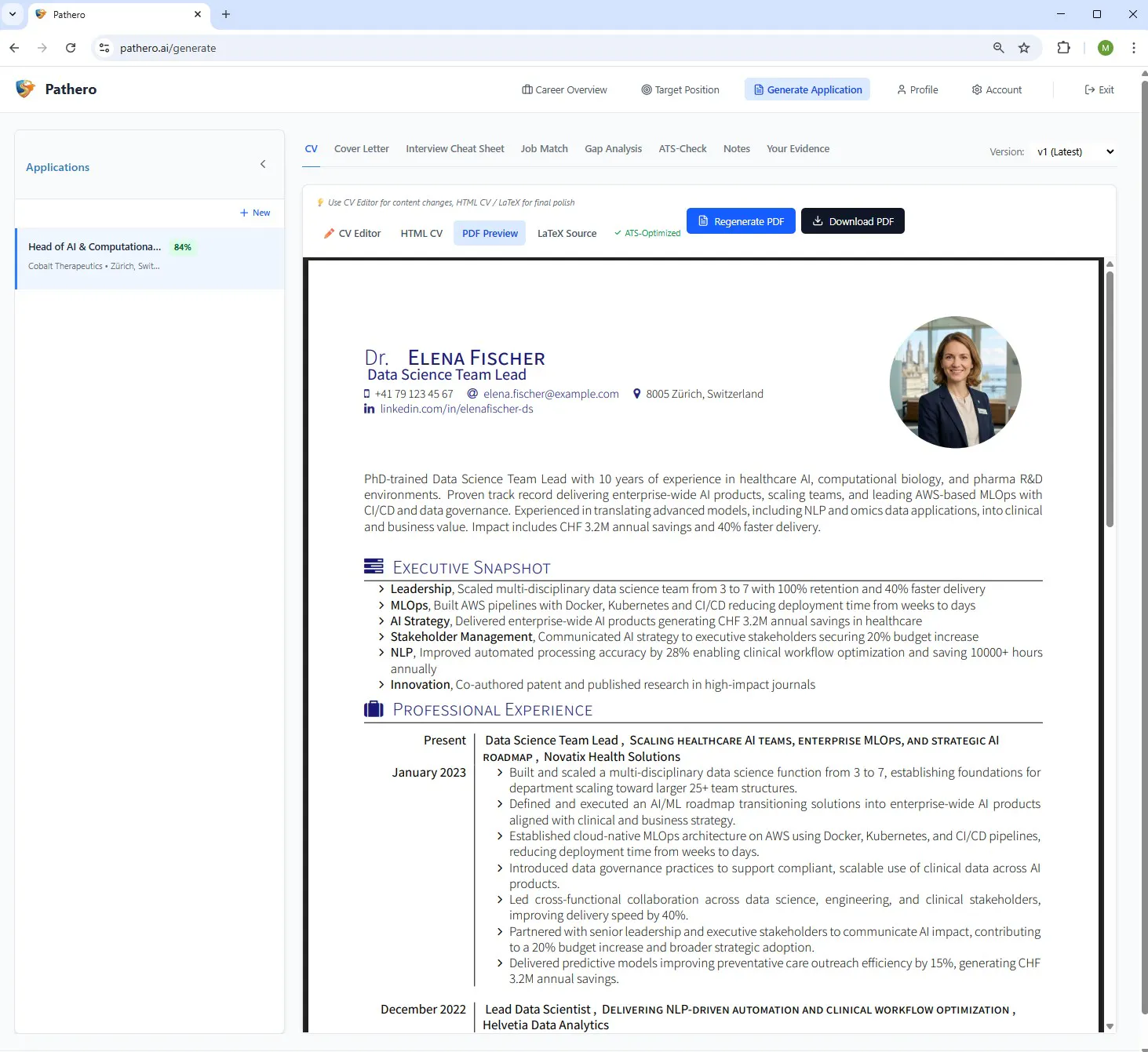Select Head of AI & Computational application
Screen dimensions: 1148x1052
(x=149, y=258)
